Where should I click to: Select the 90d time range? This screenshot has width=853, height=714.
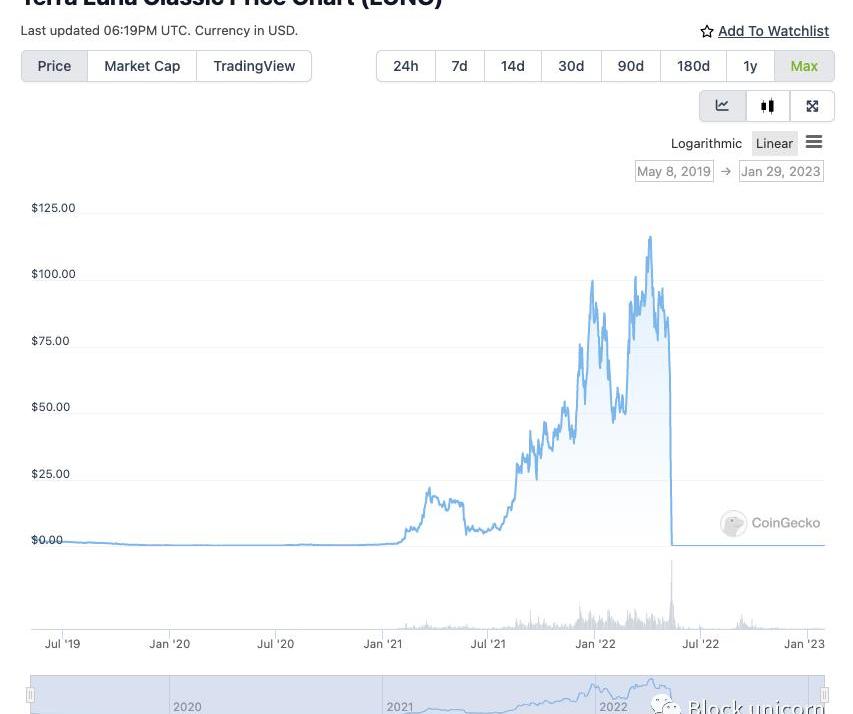[630, 66]
